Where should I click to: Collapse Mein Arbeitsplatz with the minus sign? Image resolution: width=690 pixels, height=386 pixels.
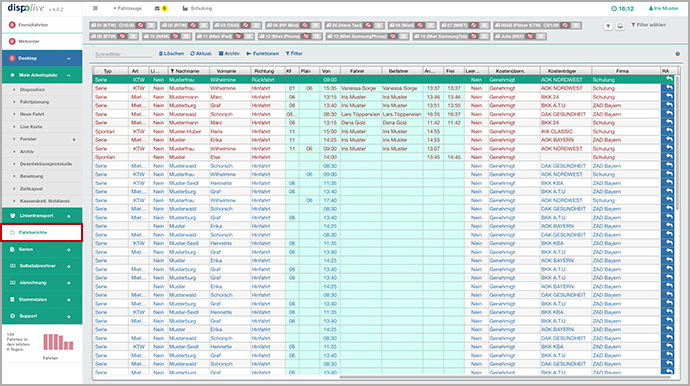pyautogui.click(x=69, y=75)
